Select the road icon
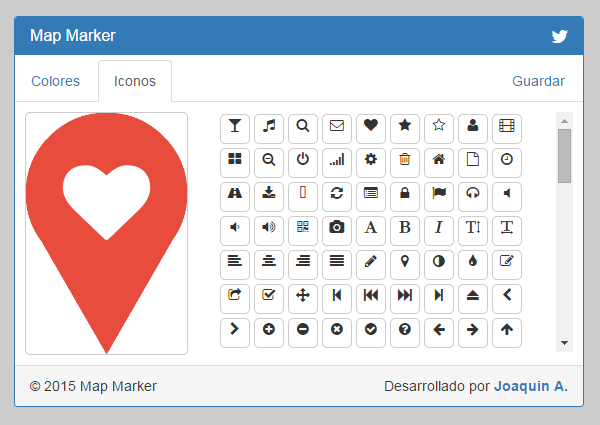Viewport: 600px width, 425px height. pos(235,197)
